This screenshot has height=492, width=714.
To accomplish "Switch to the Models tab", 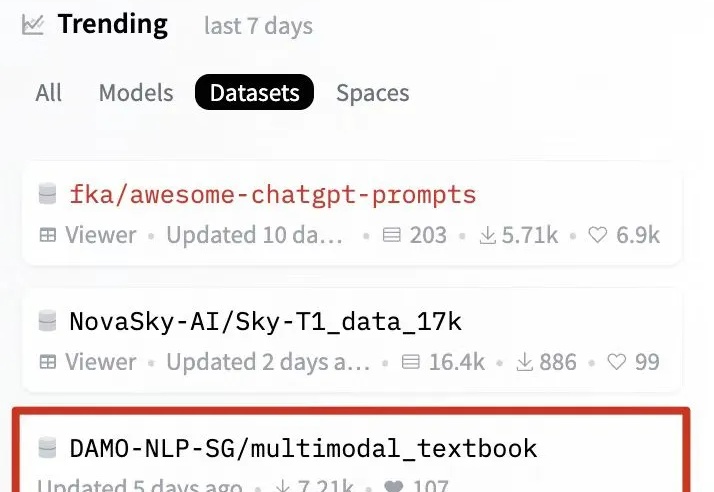I will coord(136,92).
